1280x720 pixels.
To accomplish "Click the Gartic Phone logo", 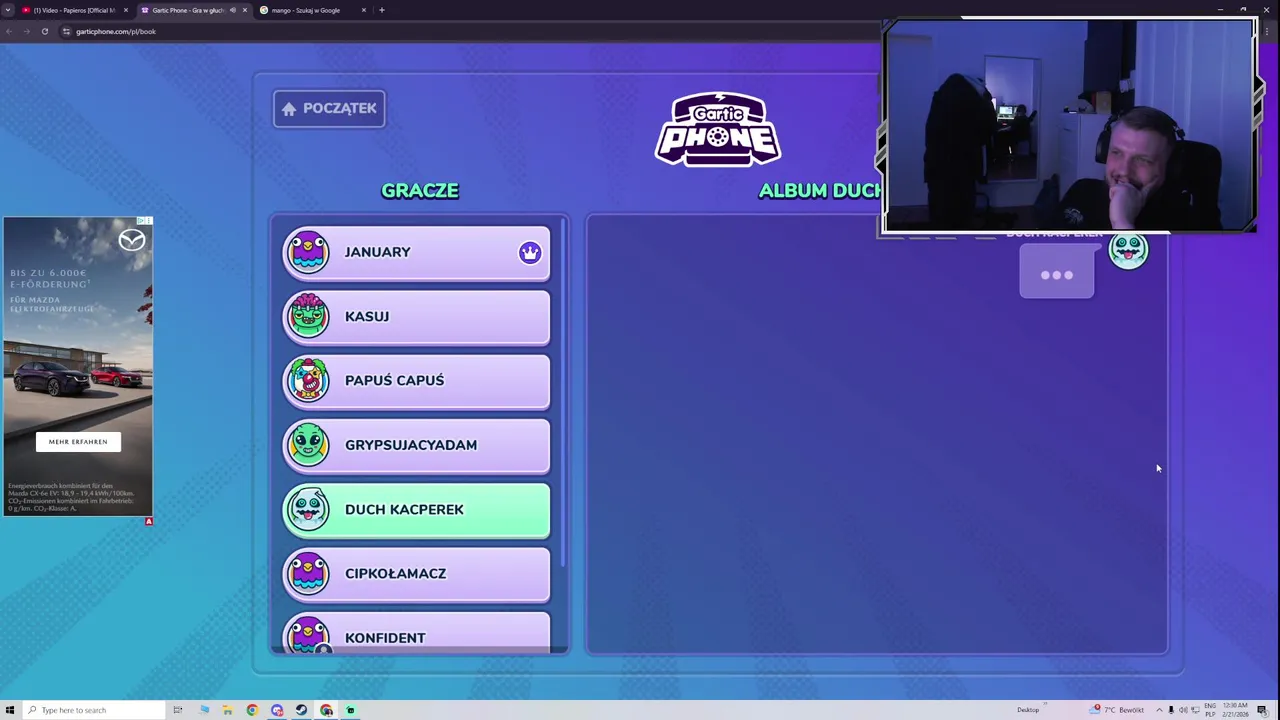I will point(718,129).
